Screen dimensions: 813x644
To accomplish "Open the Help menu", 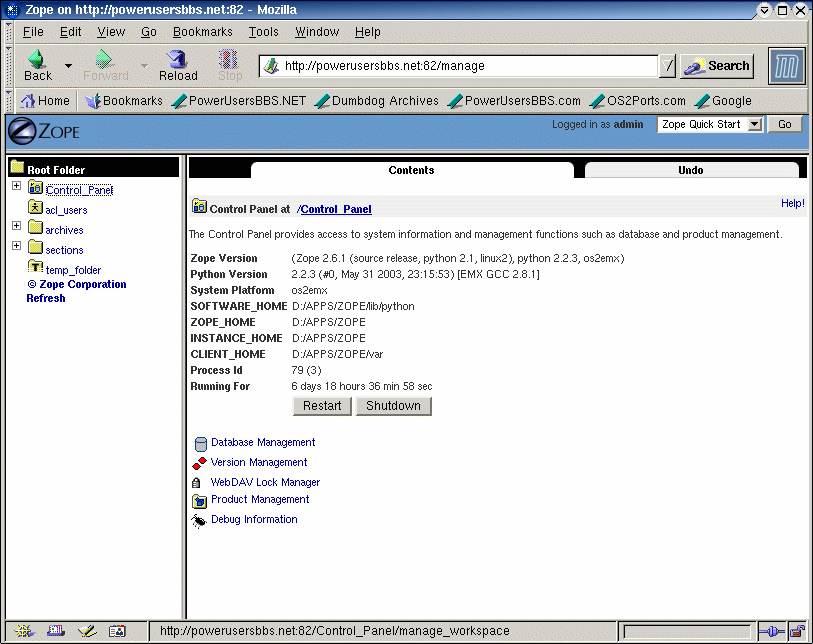I will (x=368, y=32).
